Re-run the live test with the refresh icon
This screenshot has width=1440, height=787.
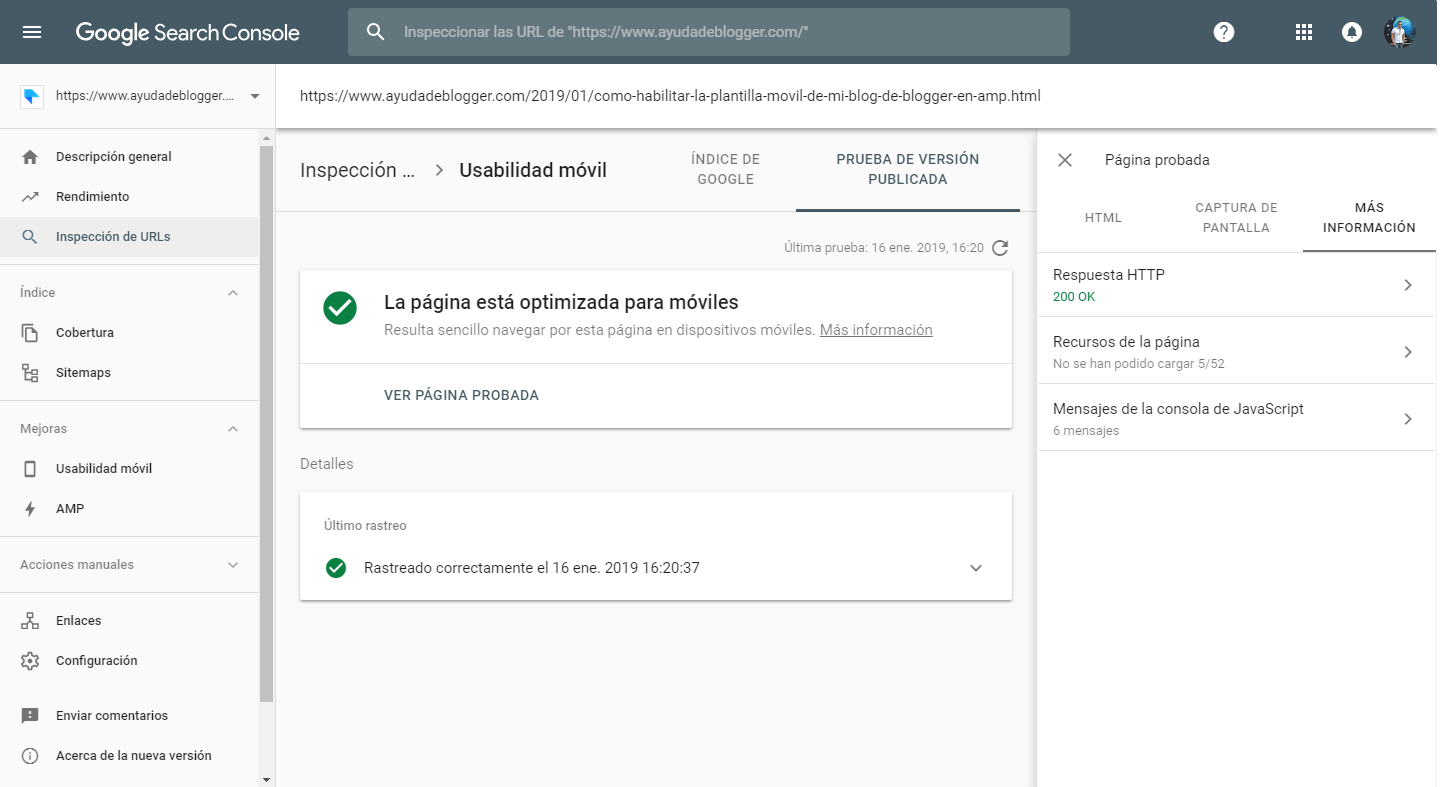[1000, 248]
